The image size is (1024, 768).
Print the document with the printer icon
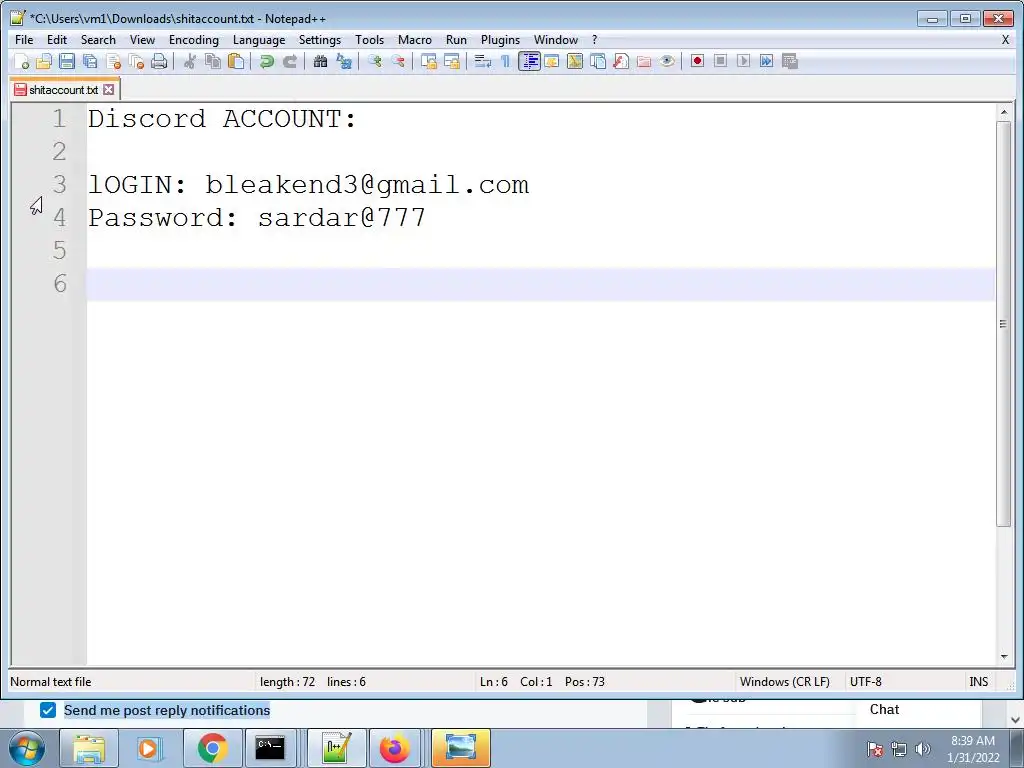click(x=159, y=61)
